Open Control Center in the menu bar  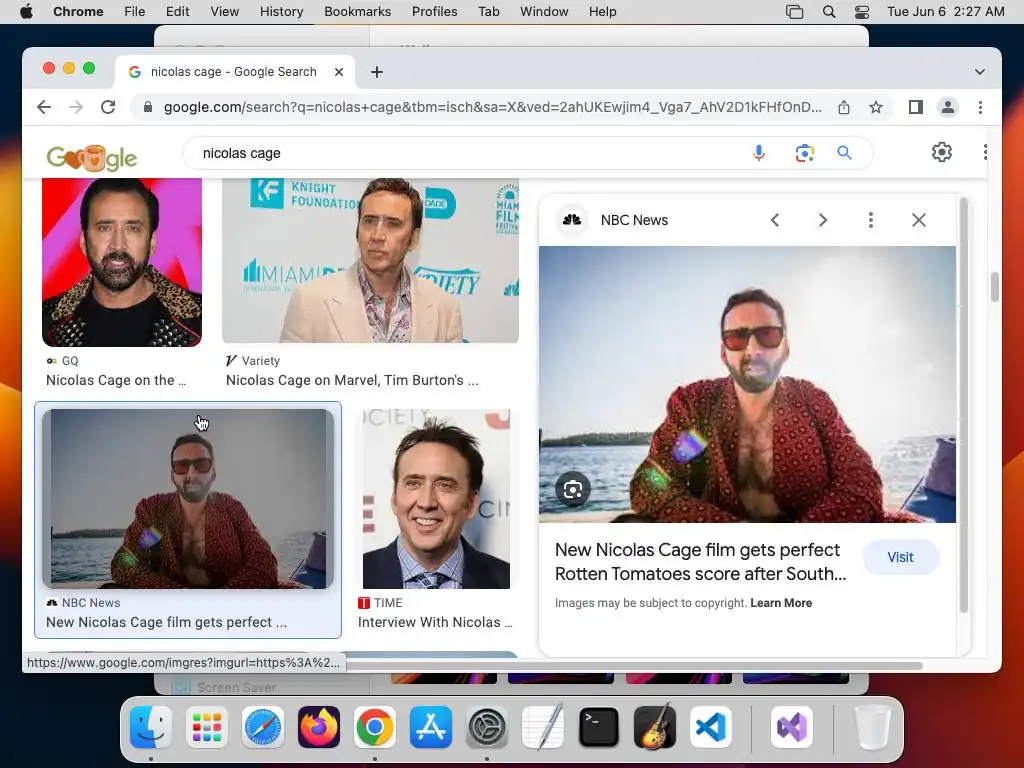coord(862,12)
